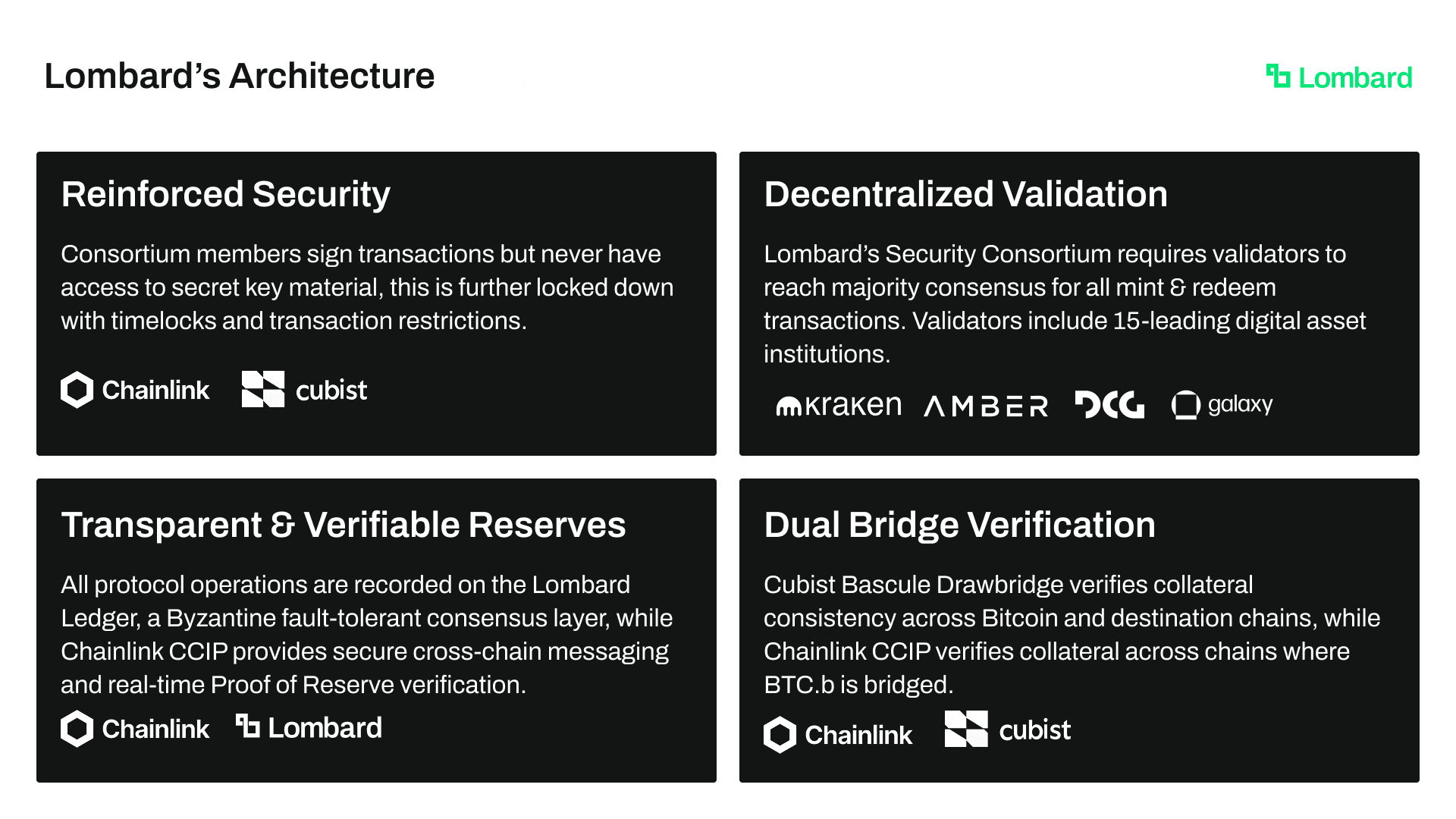This screenshot has height=819, width=1456.
Task: Click the DCG logo
Action: click(1109, 405)
